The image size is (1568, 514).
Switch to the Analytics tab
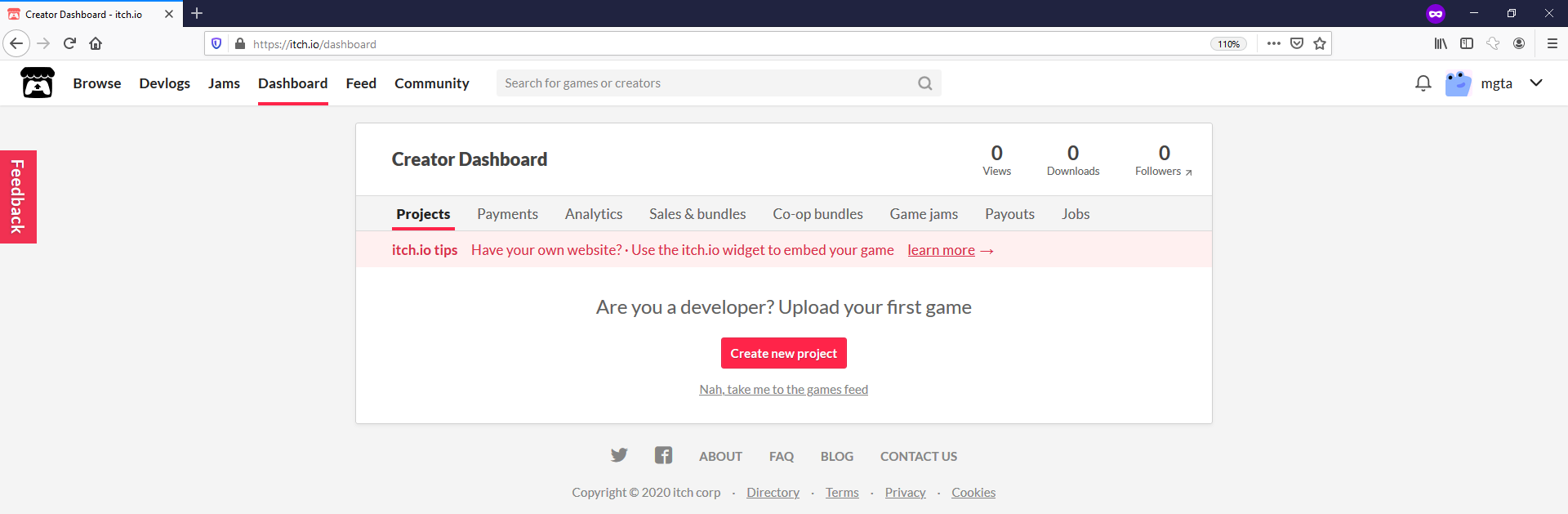(594, 214)
